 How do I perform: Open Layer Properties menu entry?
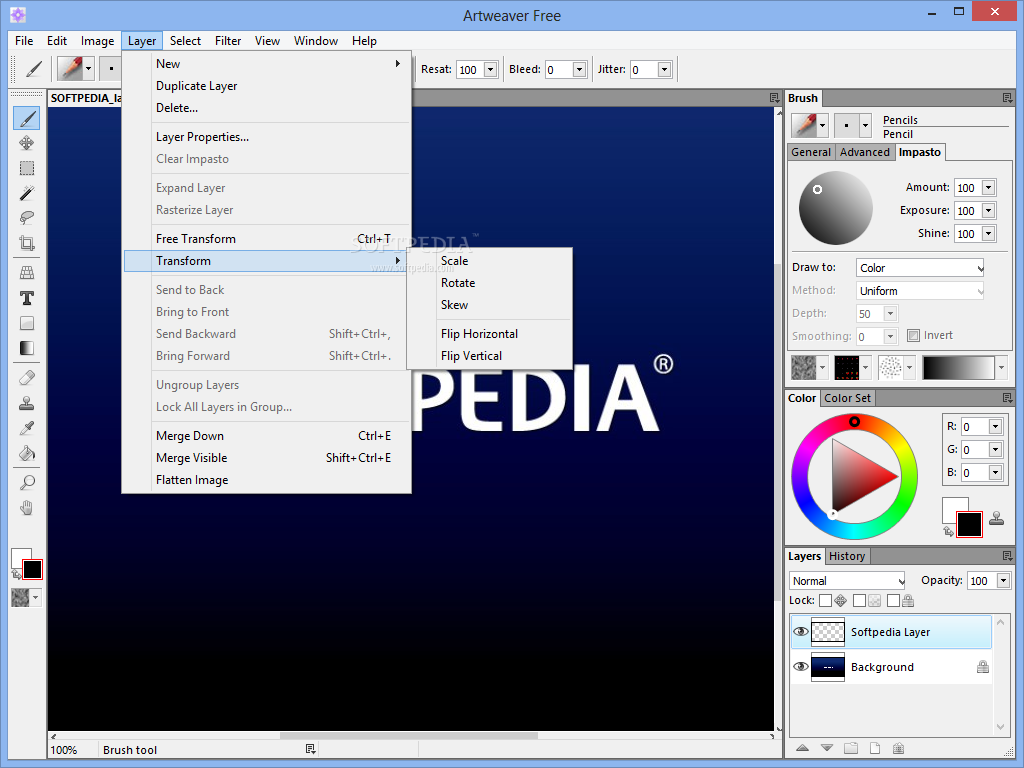[x=202, y=136]
